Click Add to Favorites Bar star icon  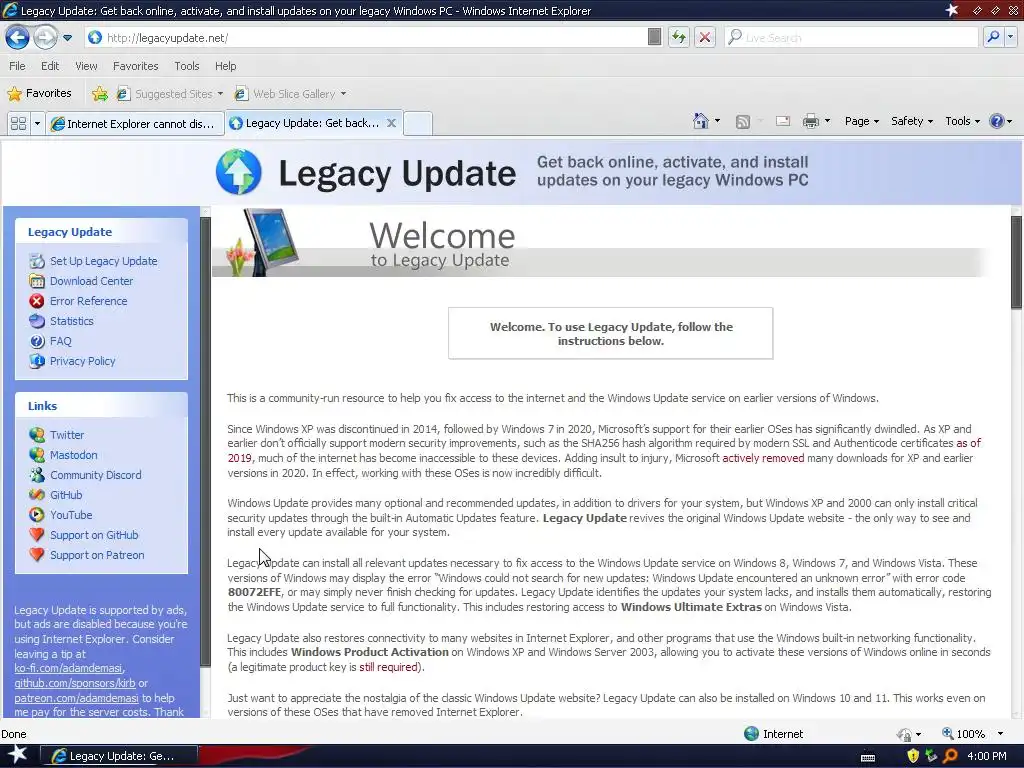point(100,94)
